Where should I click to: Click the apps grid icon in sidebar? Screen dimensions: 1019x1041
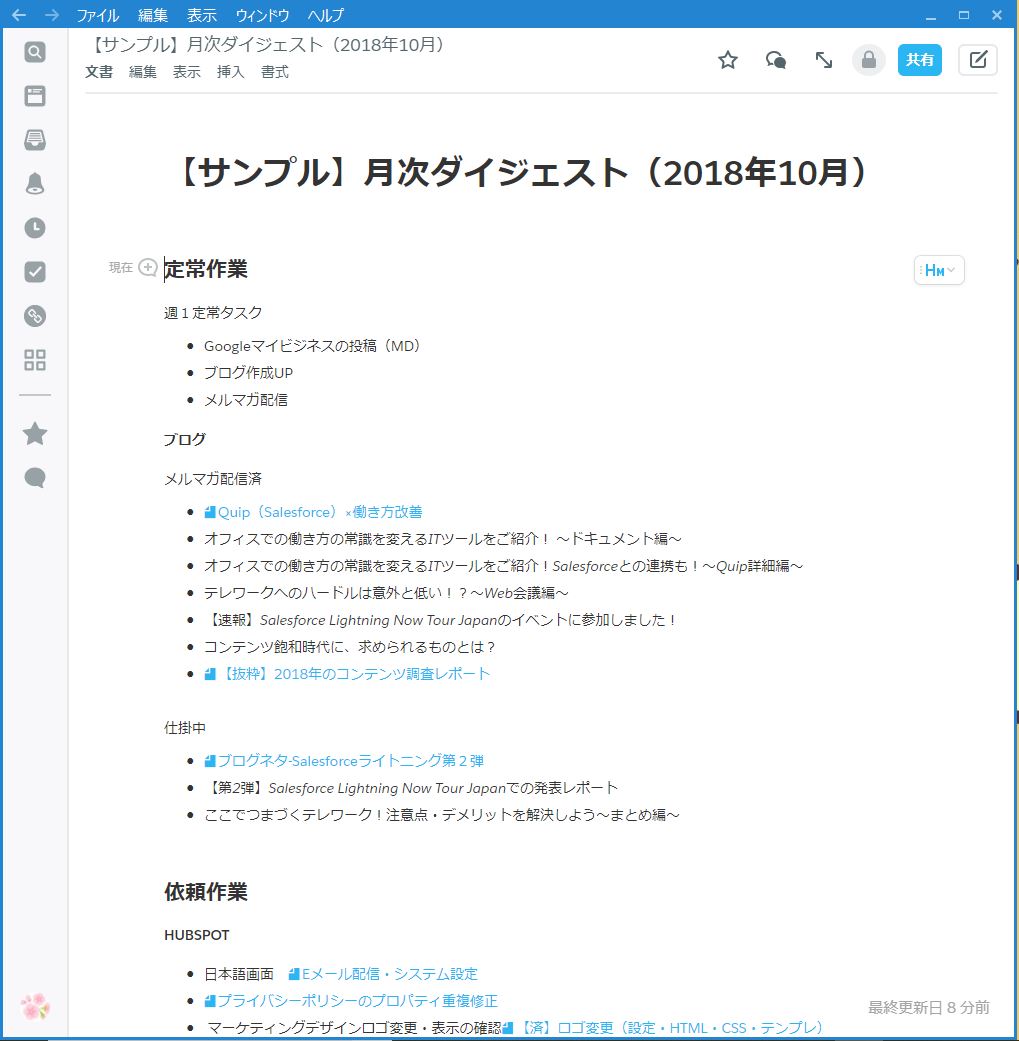35,360
